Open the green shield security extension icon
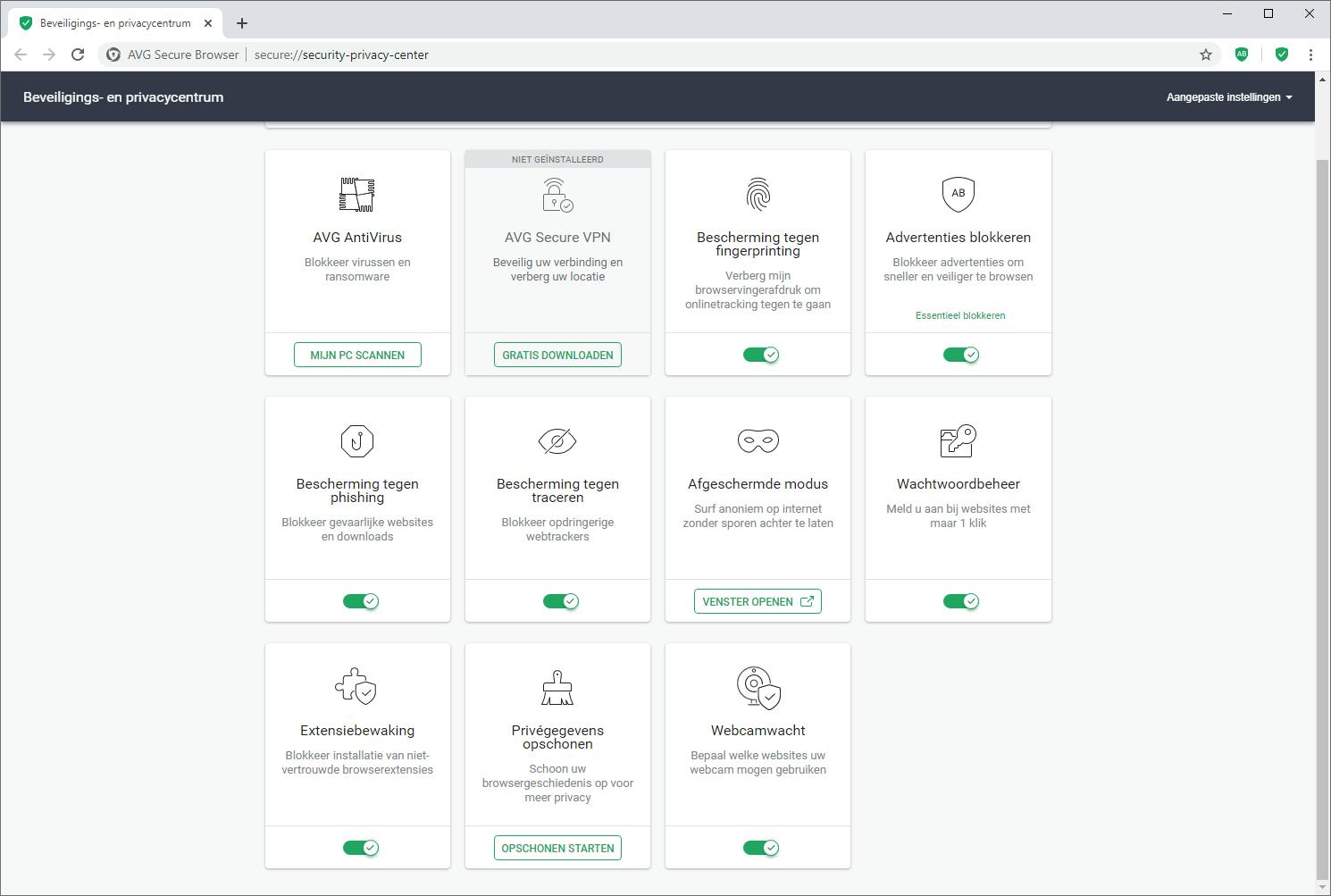The height and width of the screenshot is (896, 1331). pyautogui.click(x=1282, y=54)
